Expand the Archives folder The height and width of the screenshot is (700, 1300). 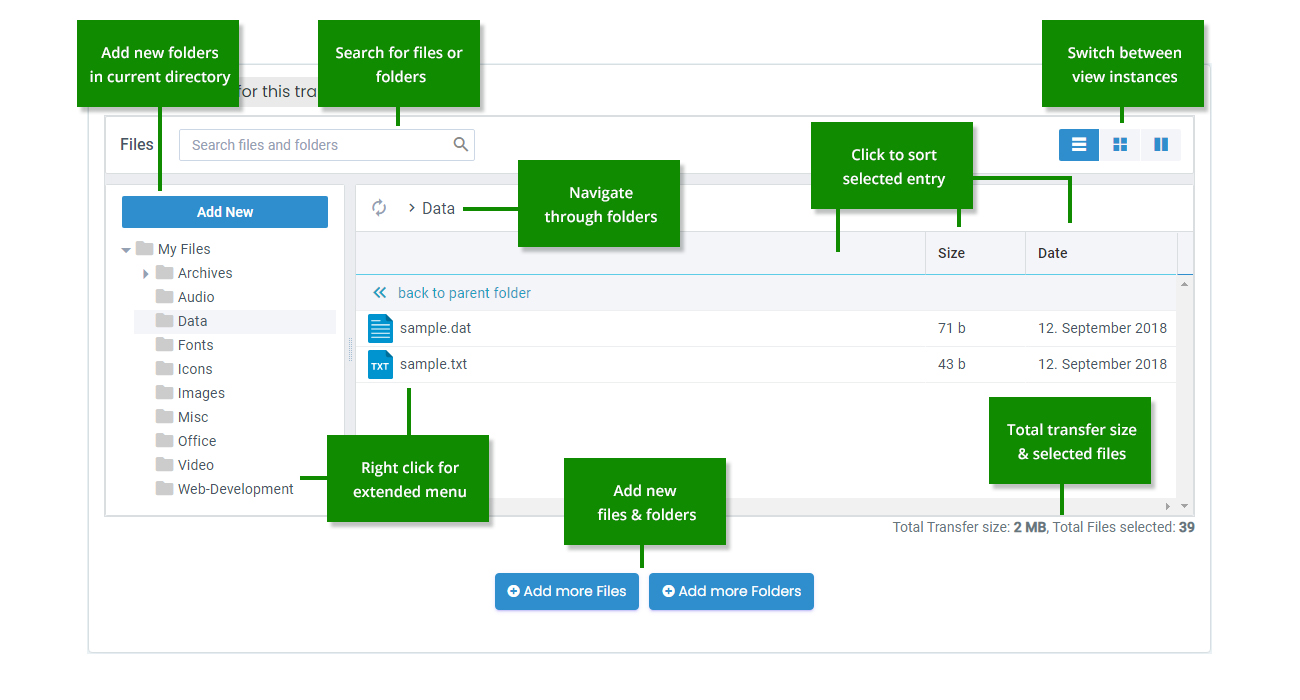[146, 272]
